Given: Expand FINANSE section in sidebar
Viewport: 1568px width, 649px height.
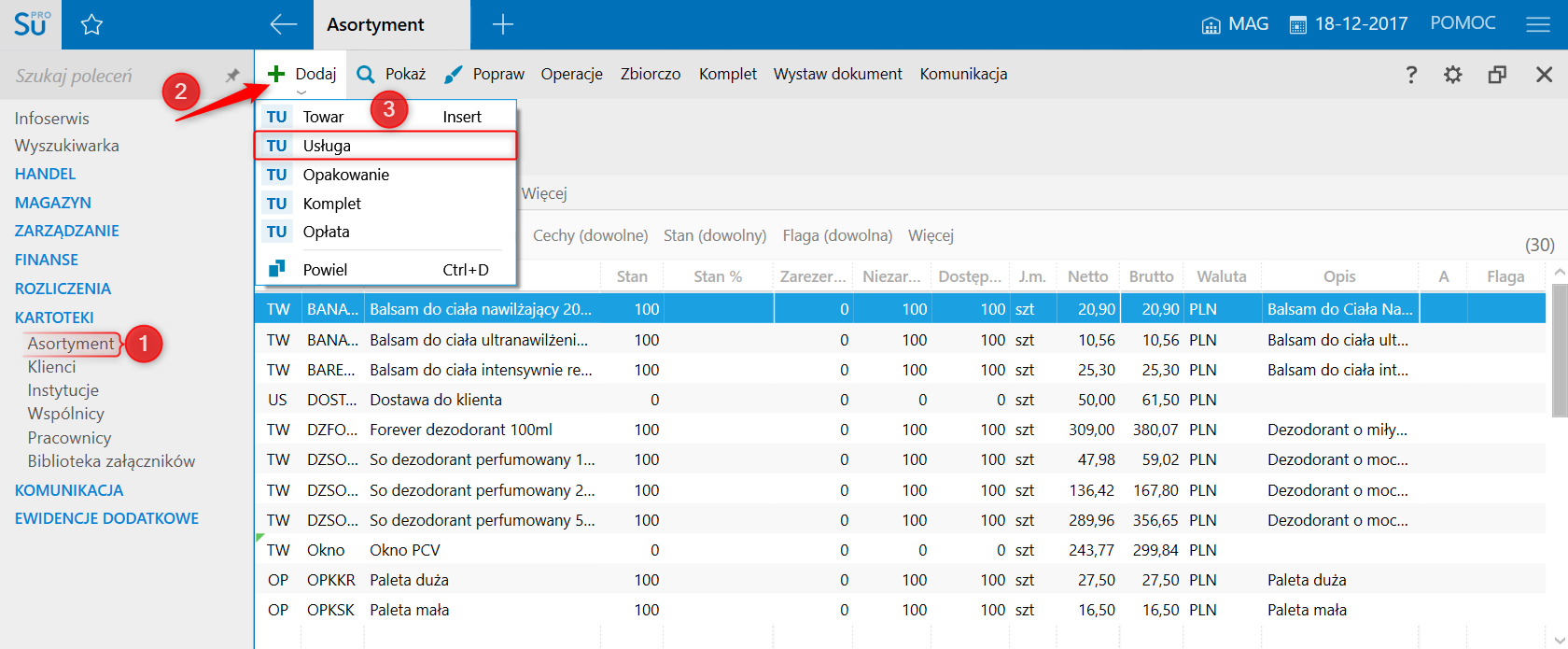Looking at the screenshot, I should [46, 260].
